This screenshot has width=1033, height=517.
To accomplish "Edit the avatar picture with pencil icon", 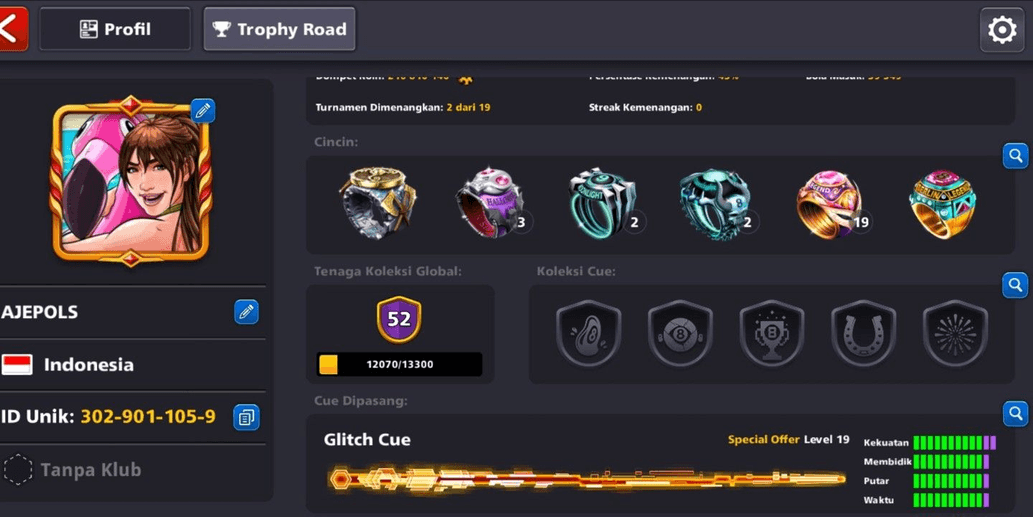I will pyautogui.click(x=203, y=110).
